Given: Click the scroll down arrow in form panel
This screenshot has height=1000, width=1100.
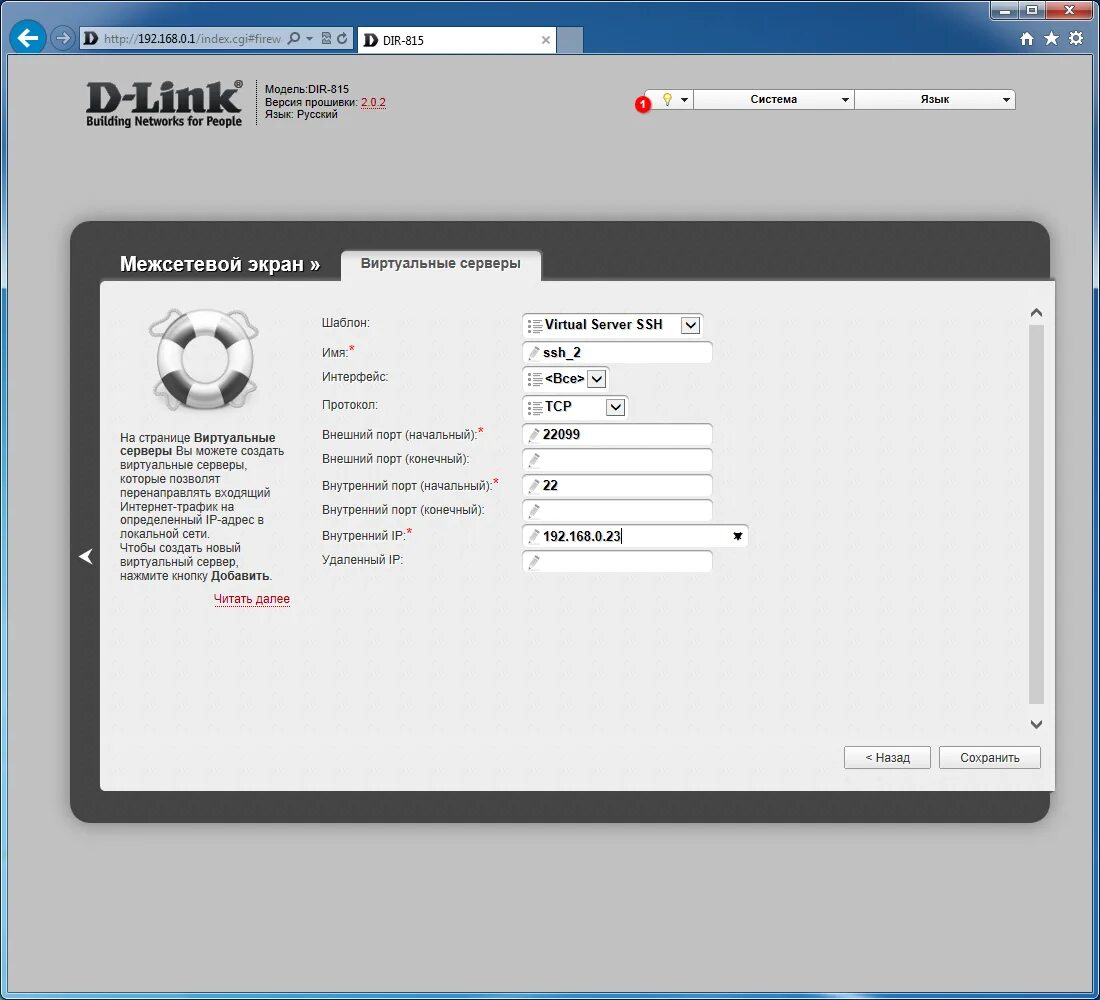Looking at the screenshot, I should (x=1036, y=724).
